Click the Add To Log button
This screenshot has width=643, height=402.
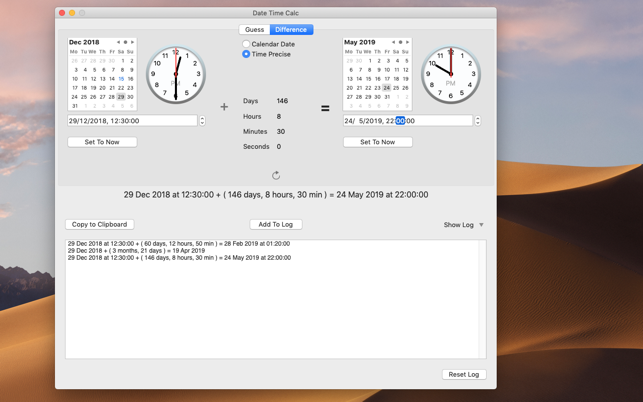(x=276, y=225)
